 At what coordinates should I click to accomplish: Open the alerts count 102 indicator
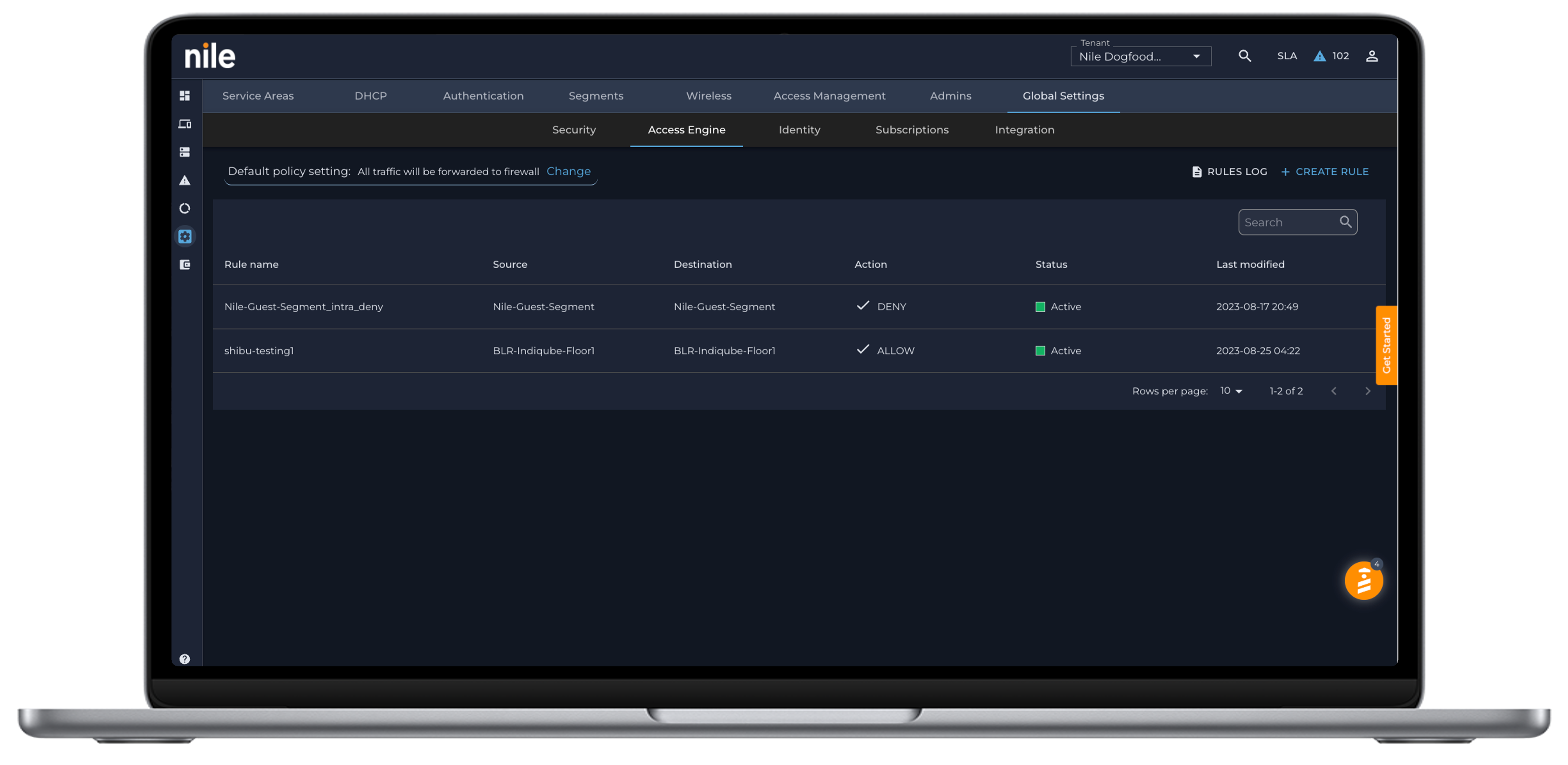tap(1331, 56)
